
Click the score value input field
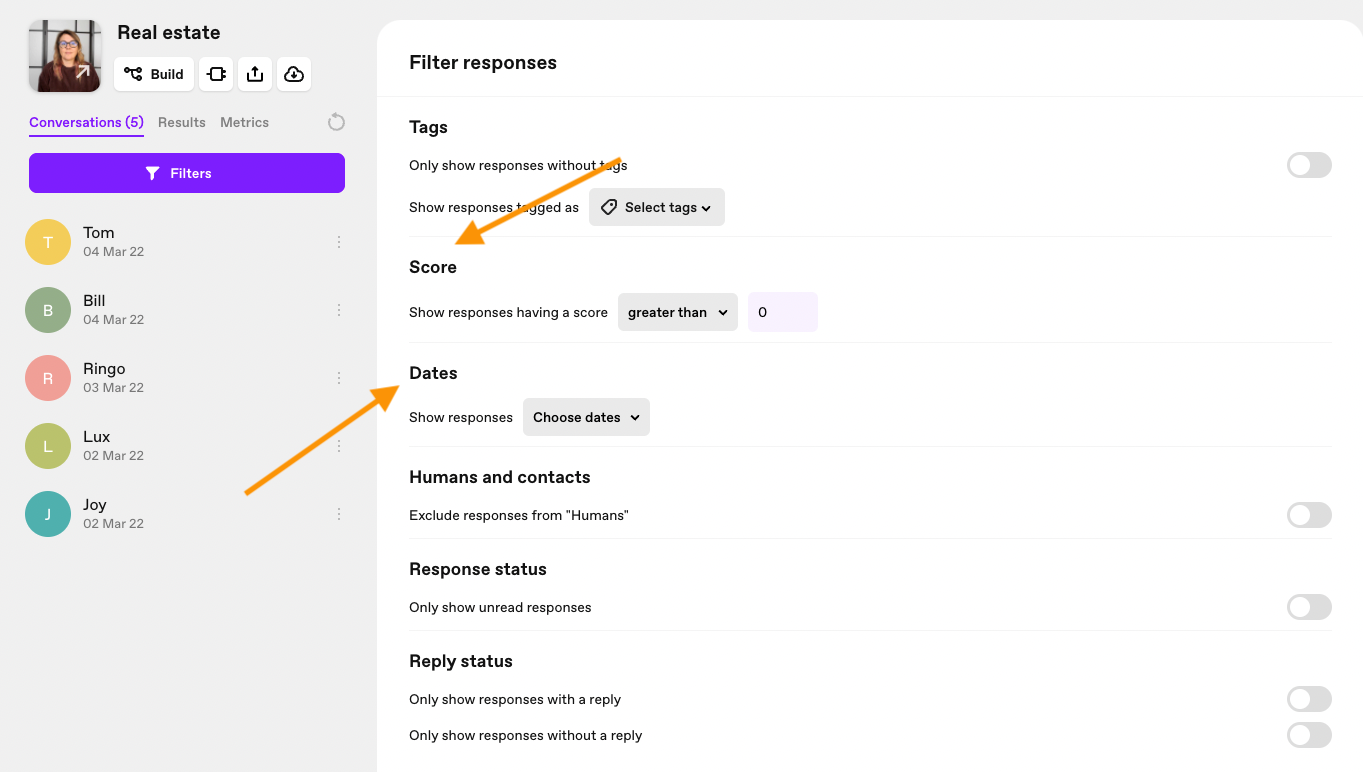[x=783, y=312]
